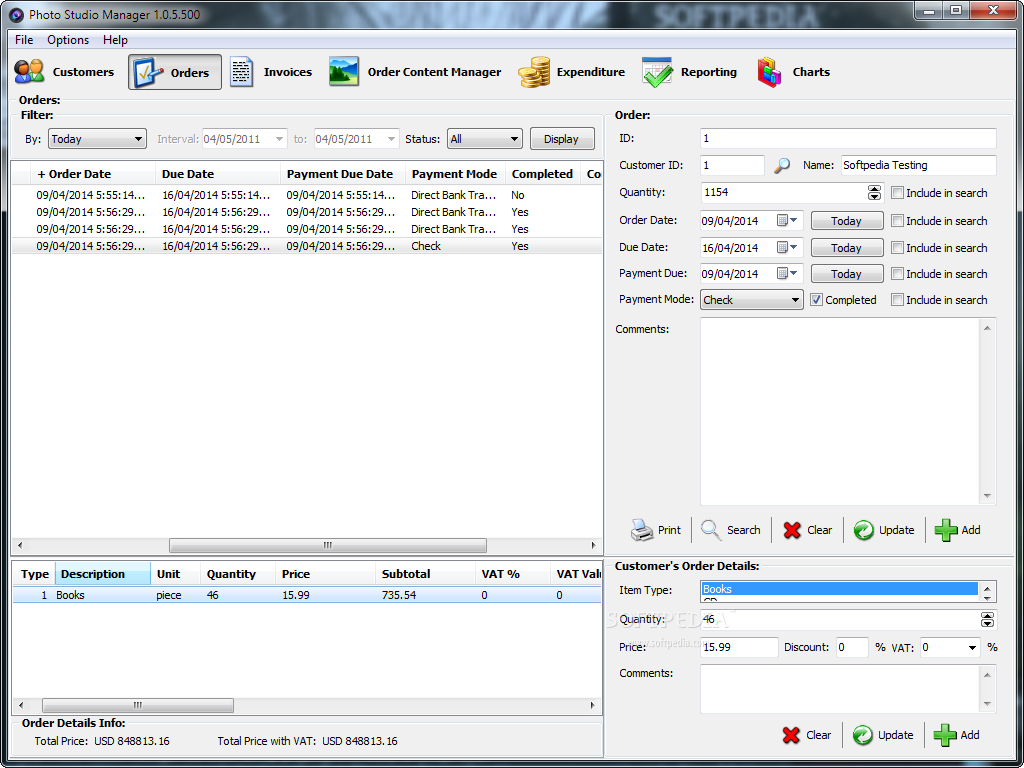Click the item Price field showing 15.99
The height and width of the screenshot is (768, 1024).
tap(739, 647)
